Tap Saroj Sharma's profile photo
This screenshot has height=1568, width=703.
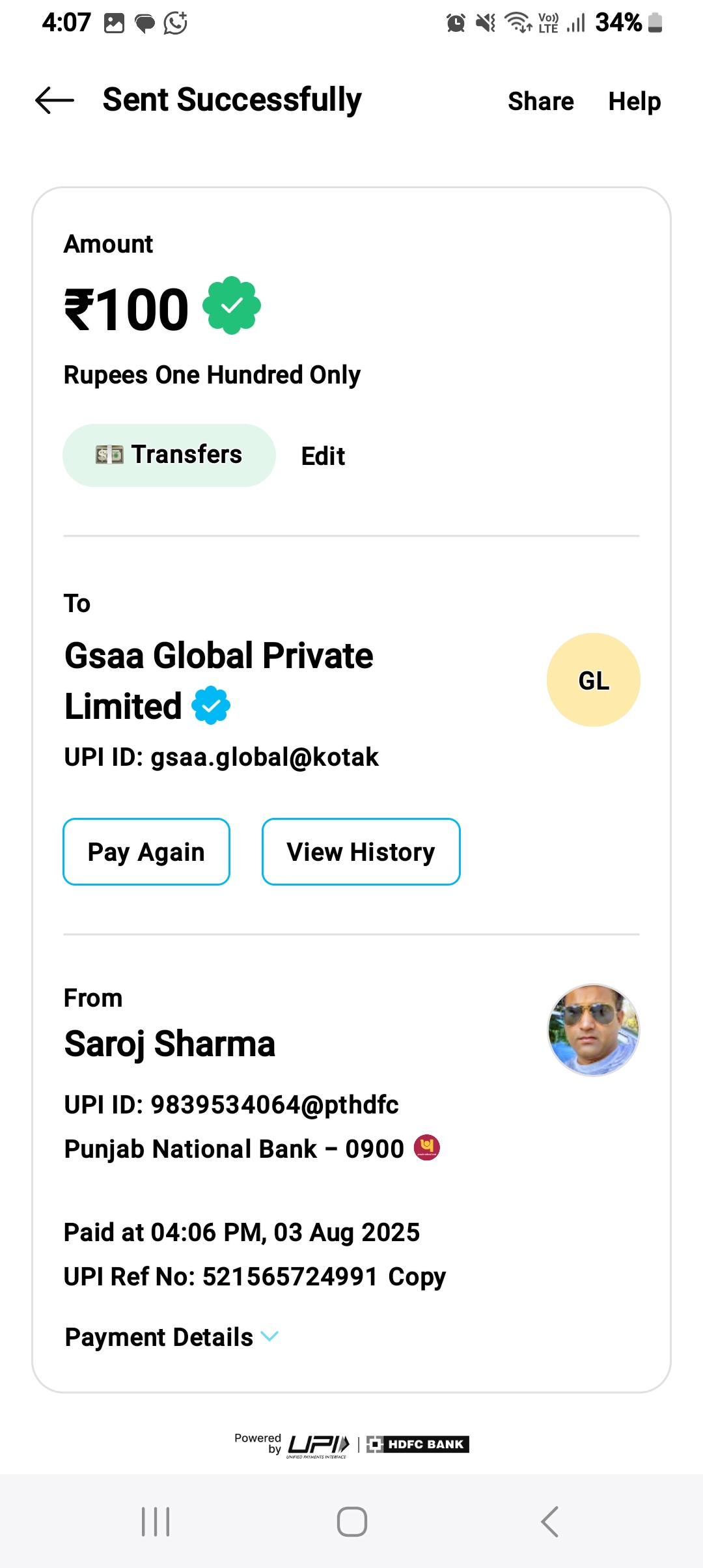coord(593,1029)
